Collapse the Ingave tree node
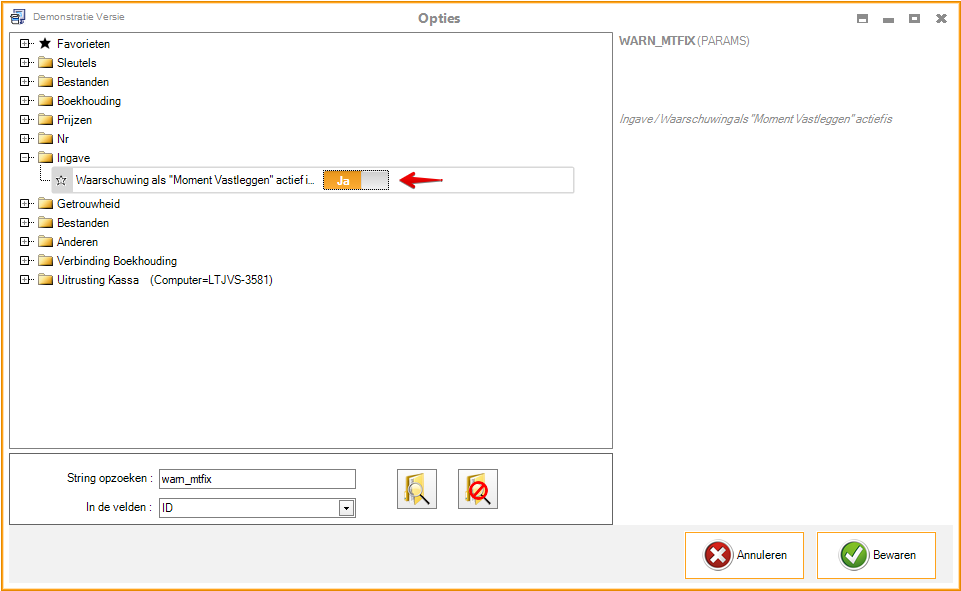 (x=25, y=158)
